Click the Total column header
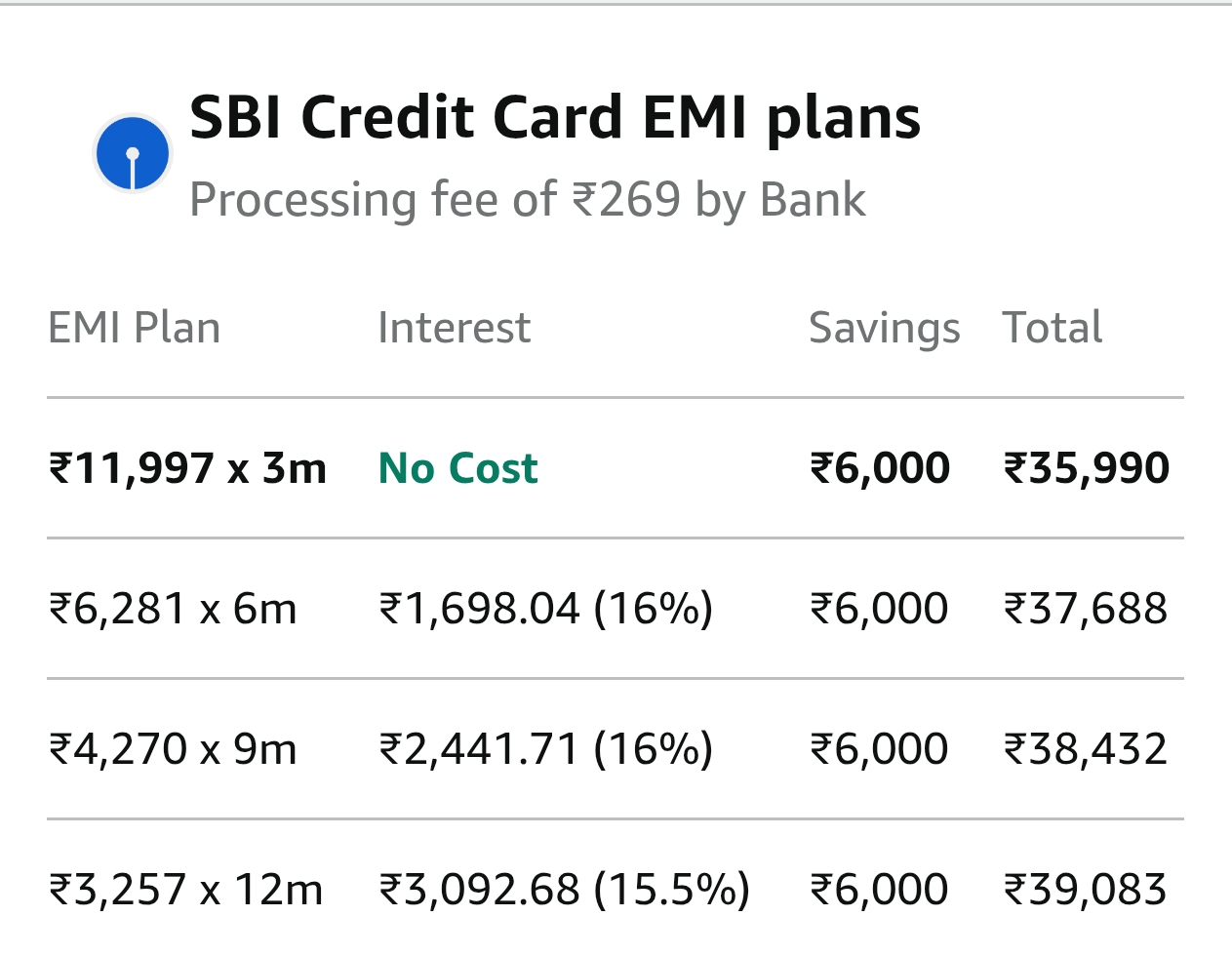The width and height of the screenshot is (1232, 956). point(1052,328)
